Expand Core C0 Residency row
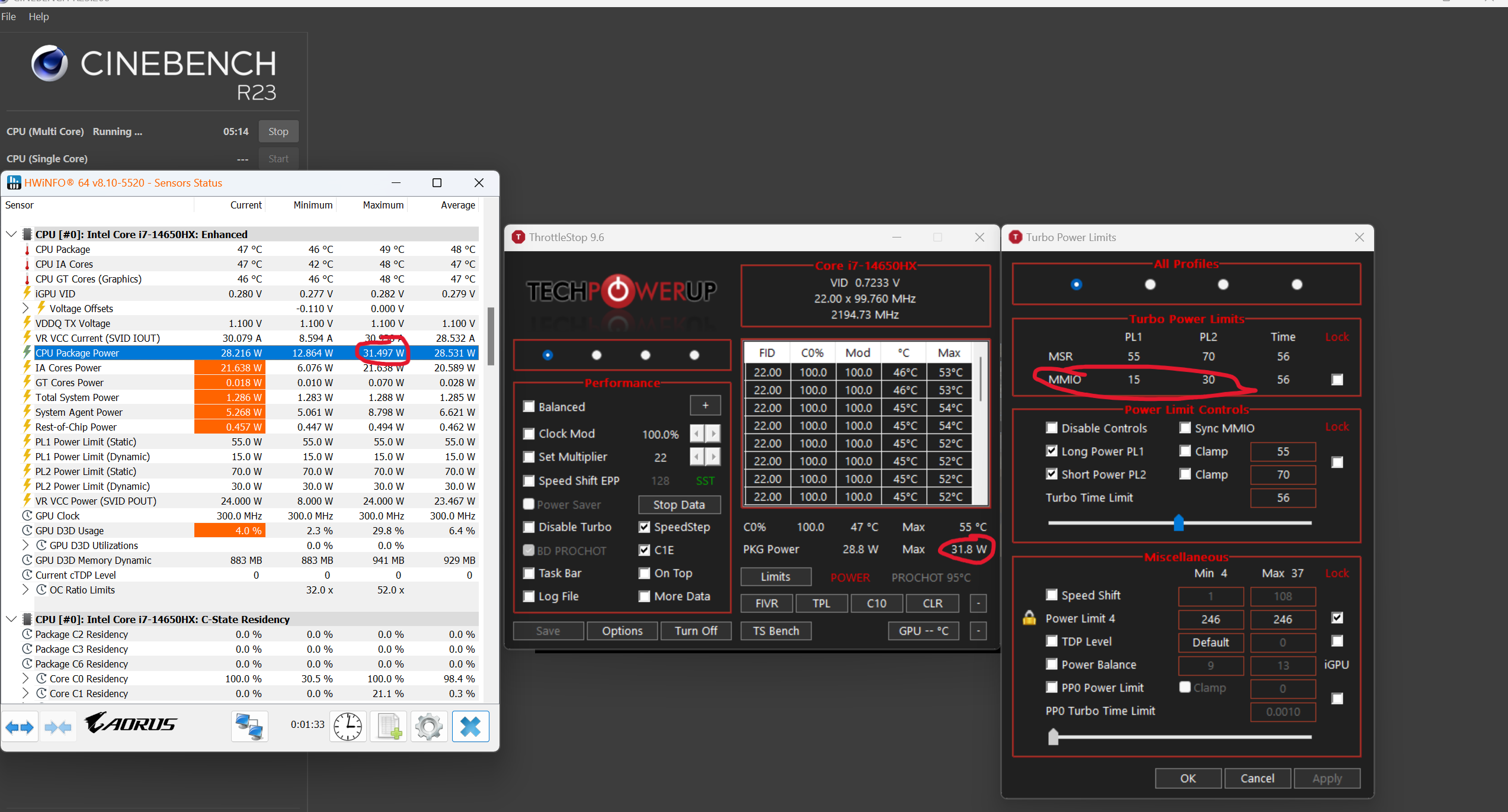Image resolution: width=1508 pixels, height=812 pixels. 25,678
